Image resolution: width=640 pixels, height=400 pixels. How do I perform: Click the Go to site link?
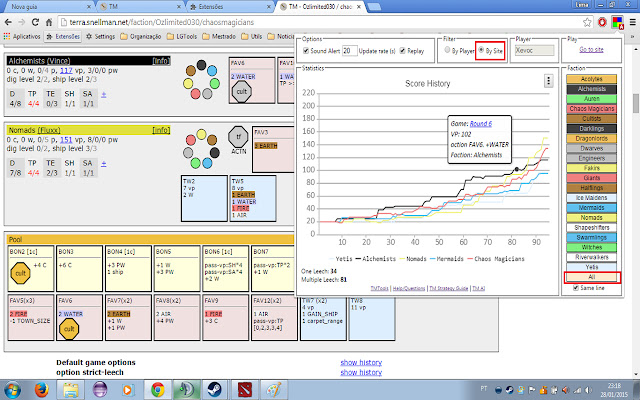(x=591, y=49)
